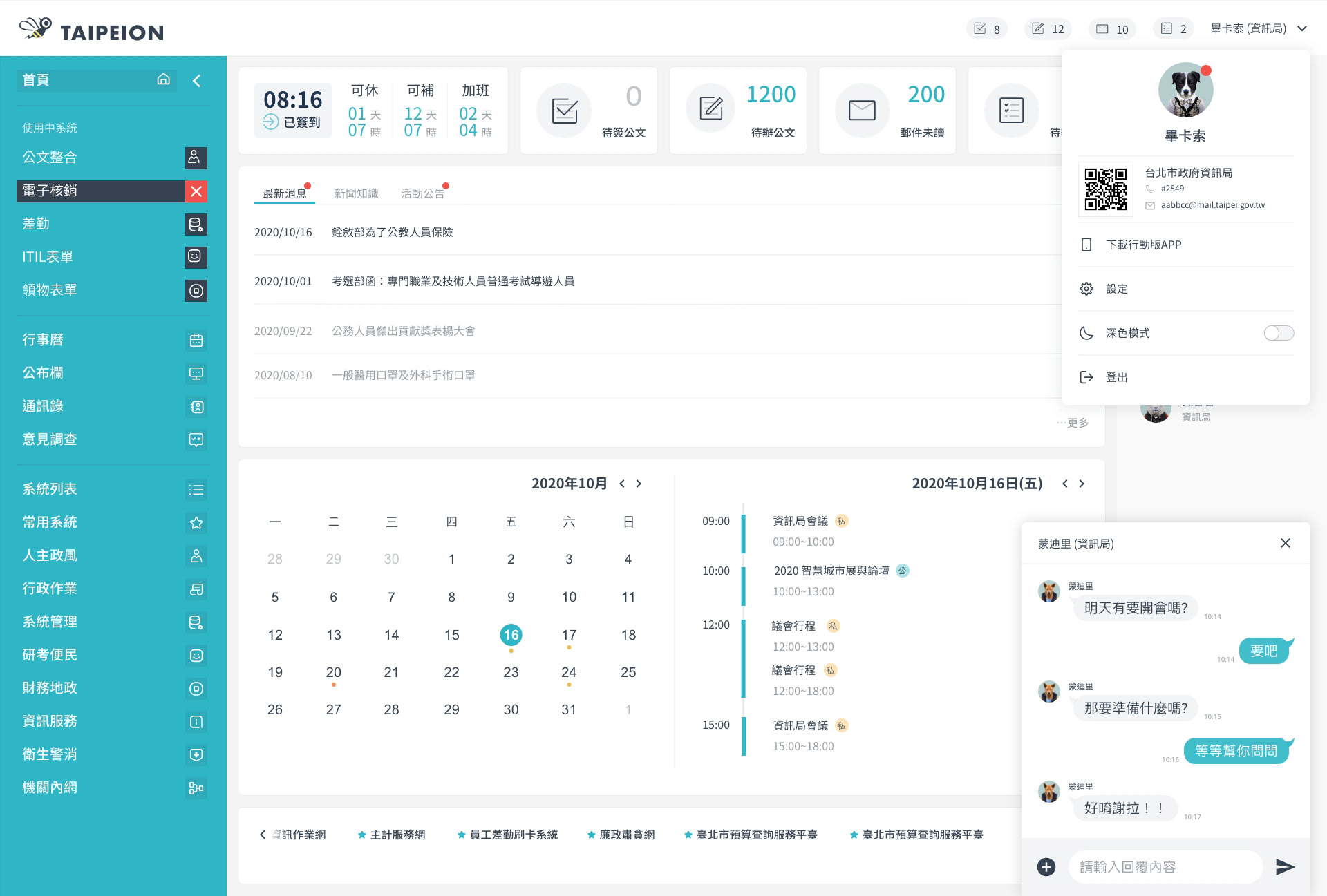
Task: Go to next month in 2020年10月 calendar
Action: (x=639, y=484)
